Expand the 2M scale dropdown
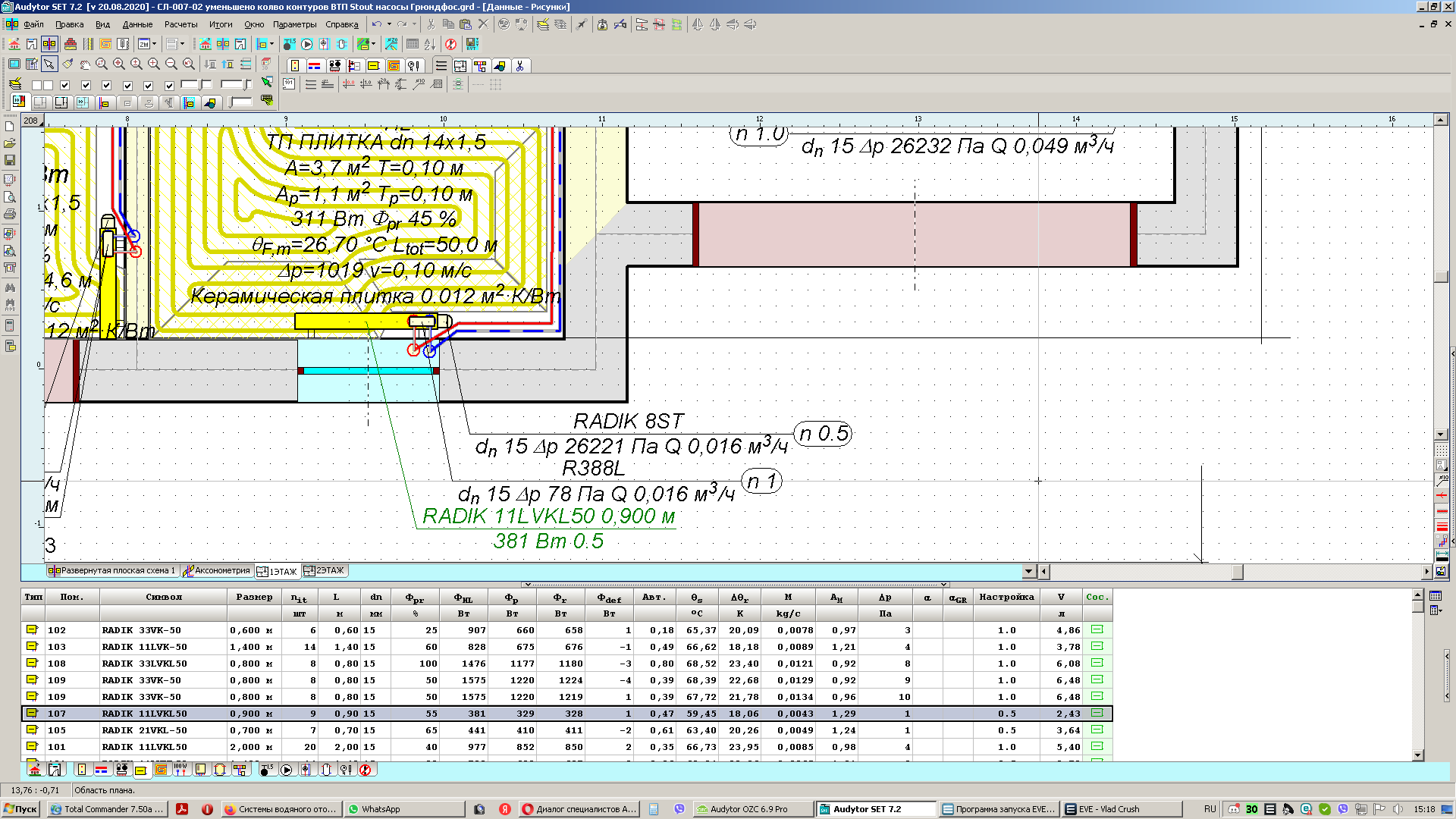This screenshot has height=819, width=1456. pos(154,45)
